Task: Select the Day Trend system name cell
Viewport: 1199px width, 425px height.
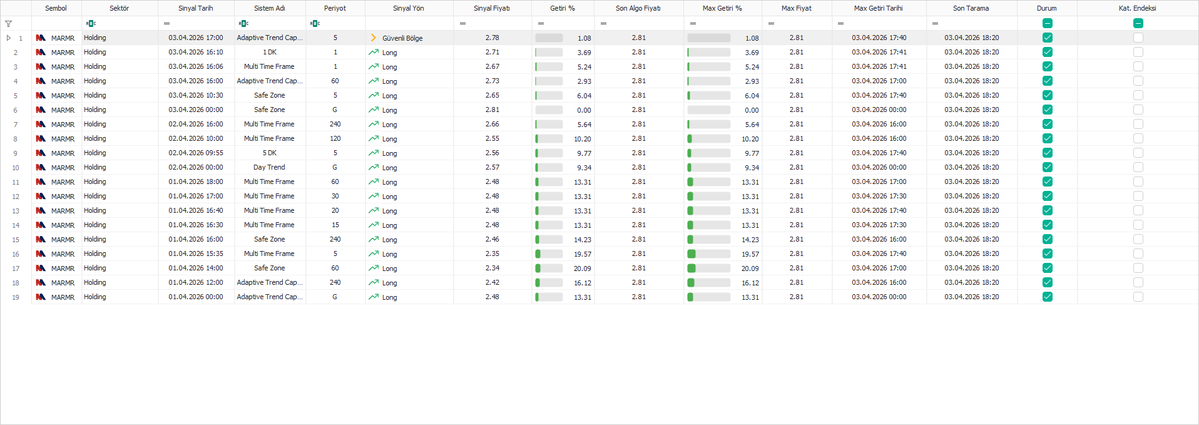Action: [270, 167]
